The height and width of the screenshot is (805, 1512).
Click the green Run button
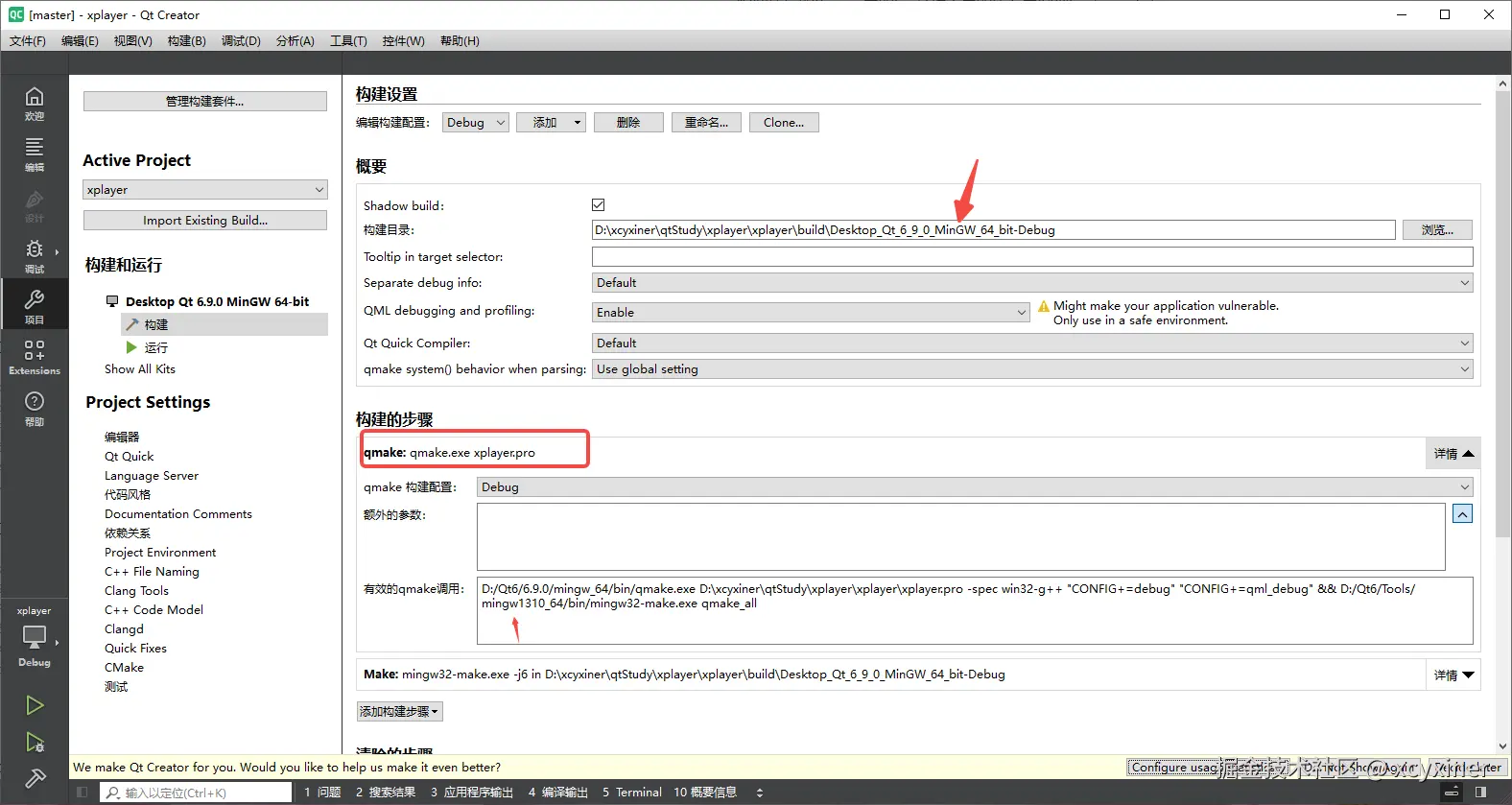coord(35,705)
